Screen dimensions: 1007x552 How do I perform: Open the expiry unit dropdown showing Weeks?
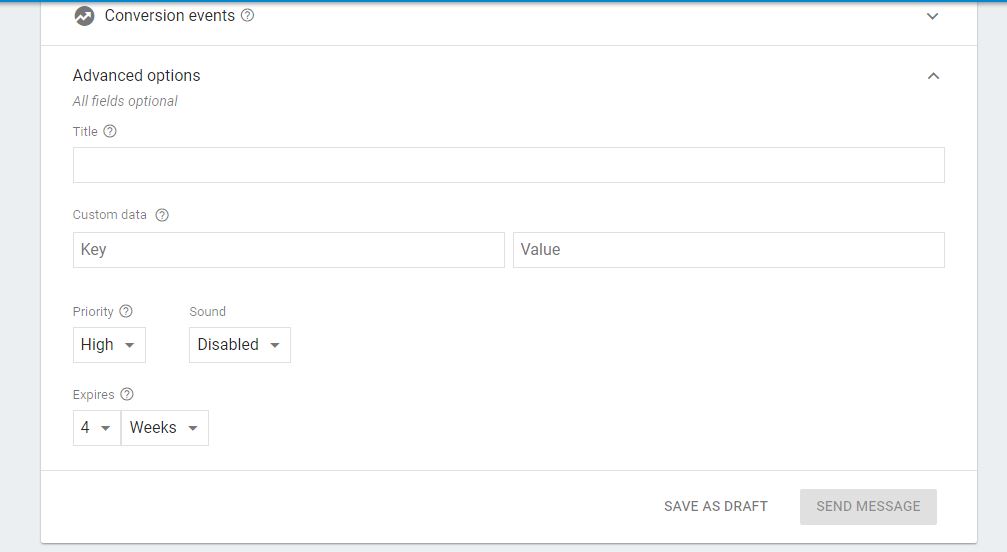coord(165,427)
